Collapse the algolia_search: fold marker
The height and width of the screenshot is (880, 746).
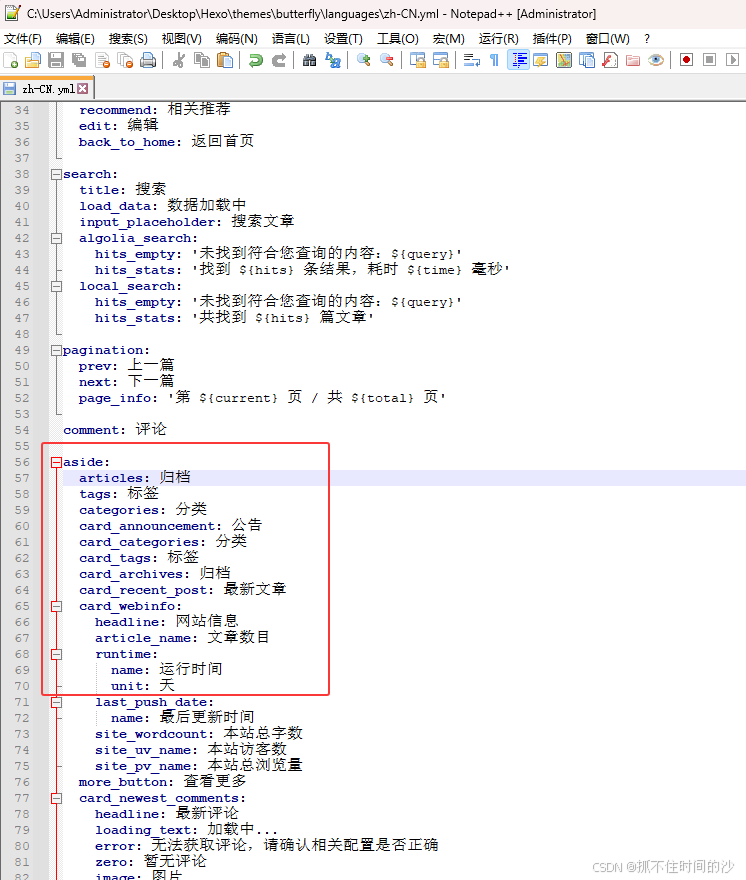56,239
